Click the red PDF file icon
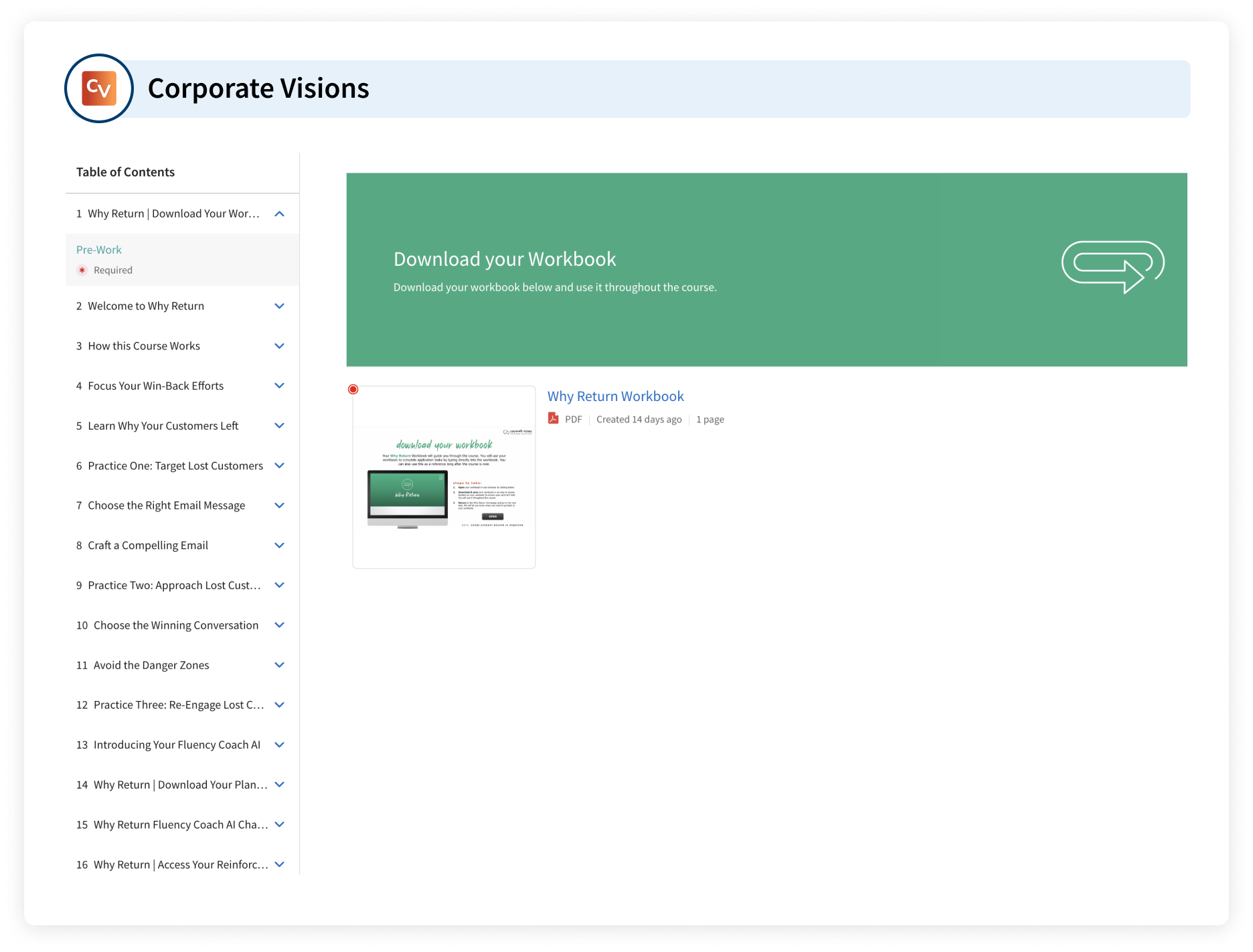Image resolution: width=1253 pixels, height=952 pixels. [554, 418]
